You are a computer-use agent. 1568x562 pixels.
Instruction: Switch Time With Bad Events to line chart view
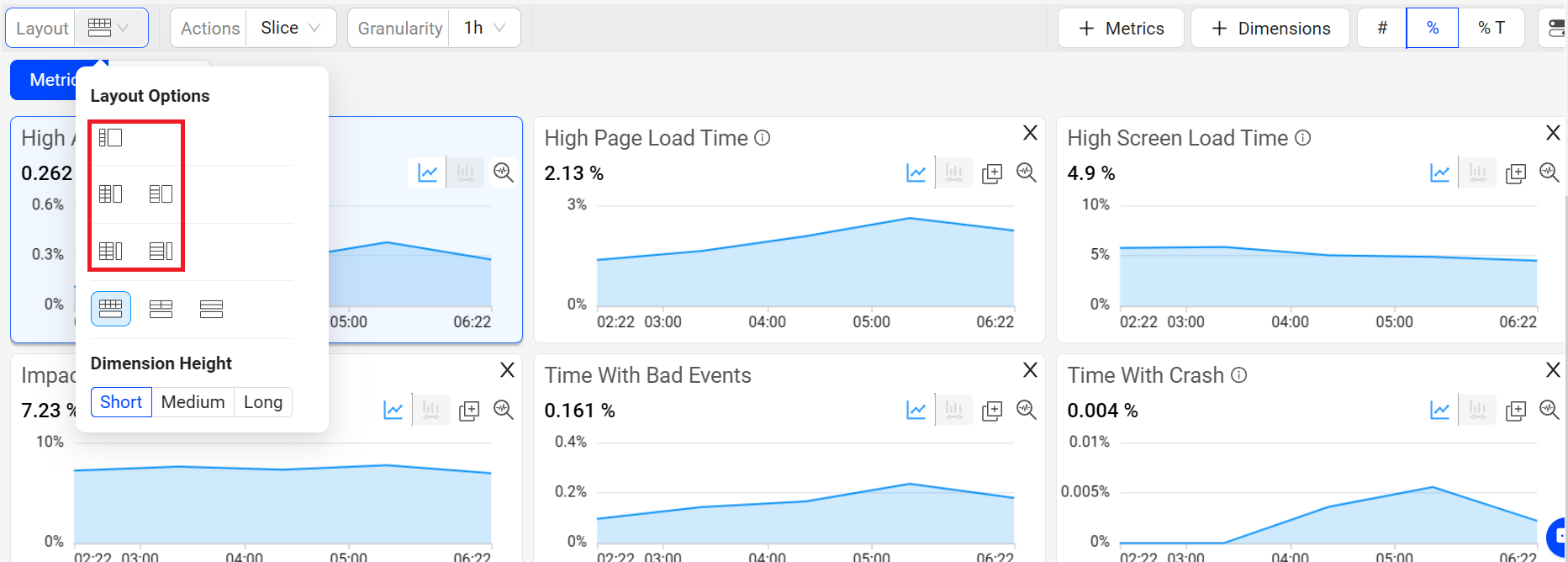(916, 411)
